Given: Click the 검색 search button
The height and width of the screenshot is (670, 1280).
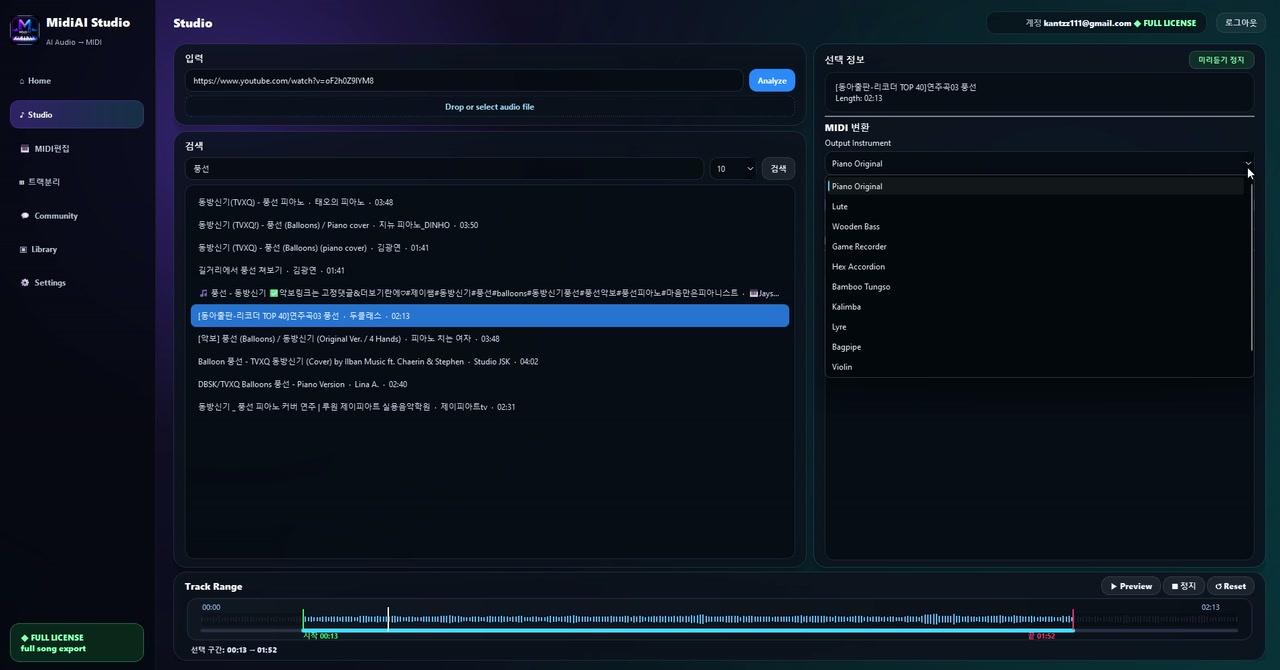Looking at the screenshot, I should click(x=778, y=169).
